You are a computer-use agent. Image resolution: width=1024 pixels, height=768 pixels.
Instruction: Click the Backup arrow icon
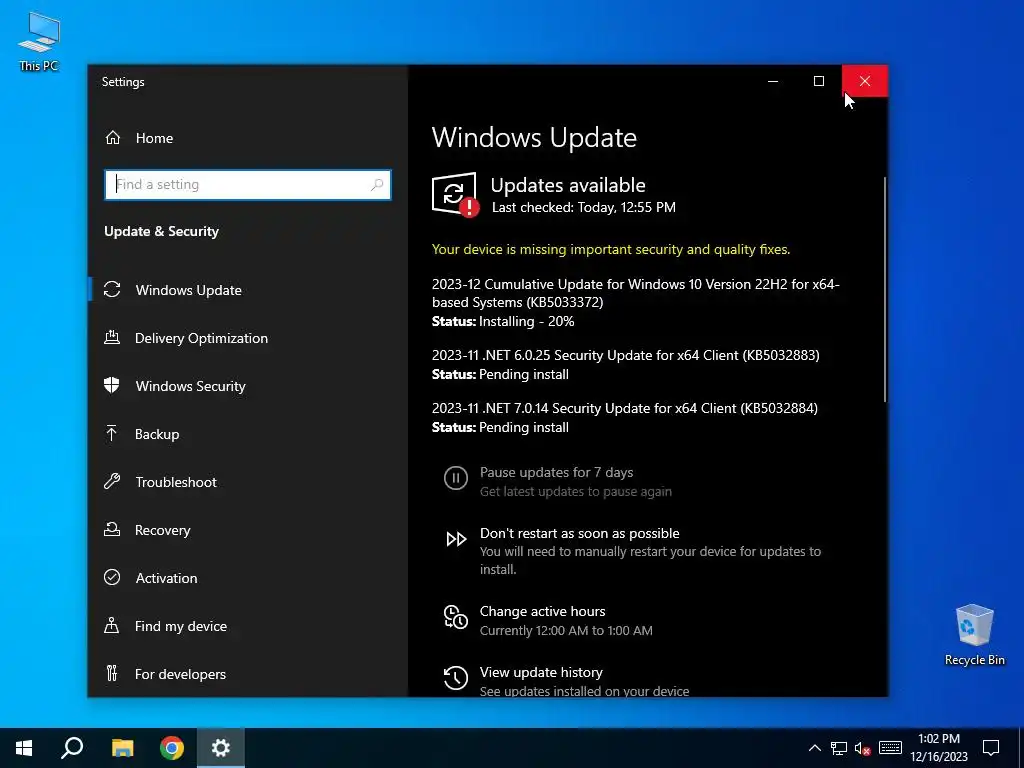112,434
